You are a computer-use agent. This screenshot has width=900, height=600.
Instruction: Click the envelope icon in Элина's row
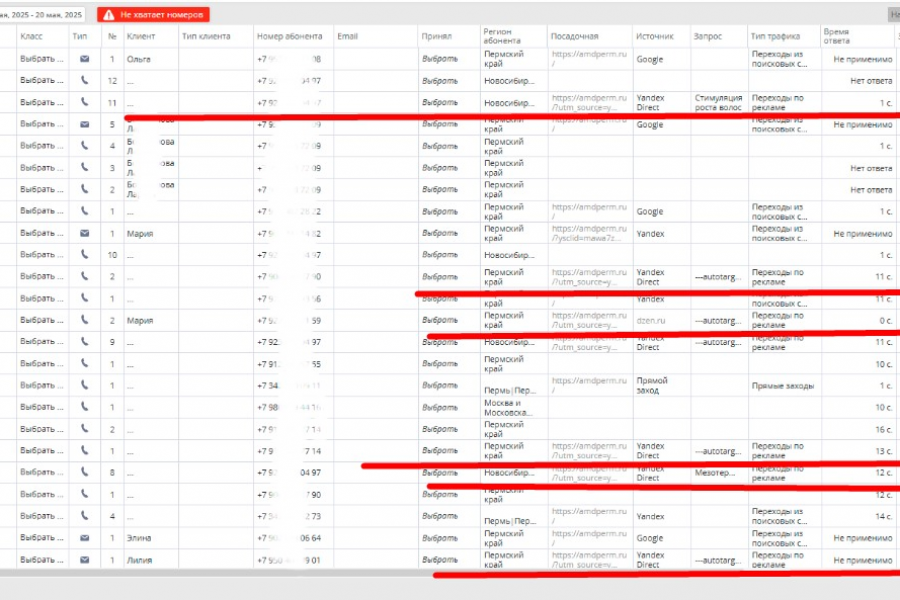[84, 538]
